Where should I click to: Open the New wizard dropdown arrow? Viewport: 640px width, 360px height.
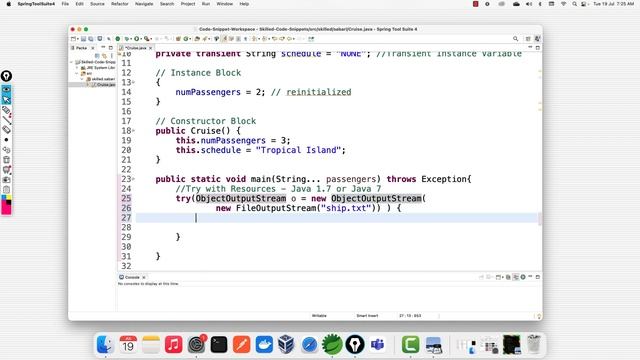(78, 39)
